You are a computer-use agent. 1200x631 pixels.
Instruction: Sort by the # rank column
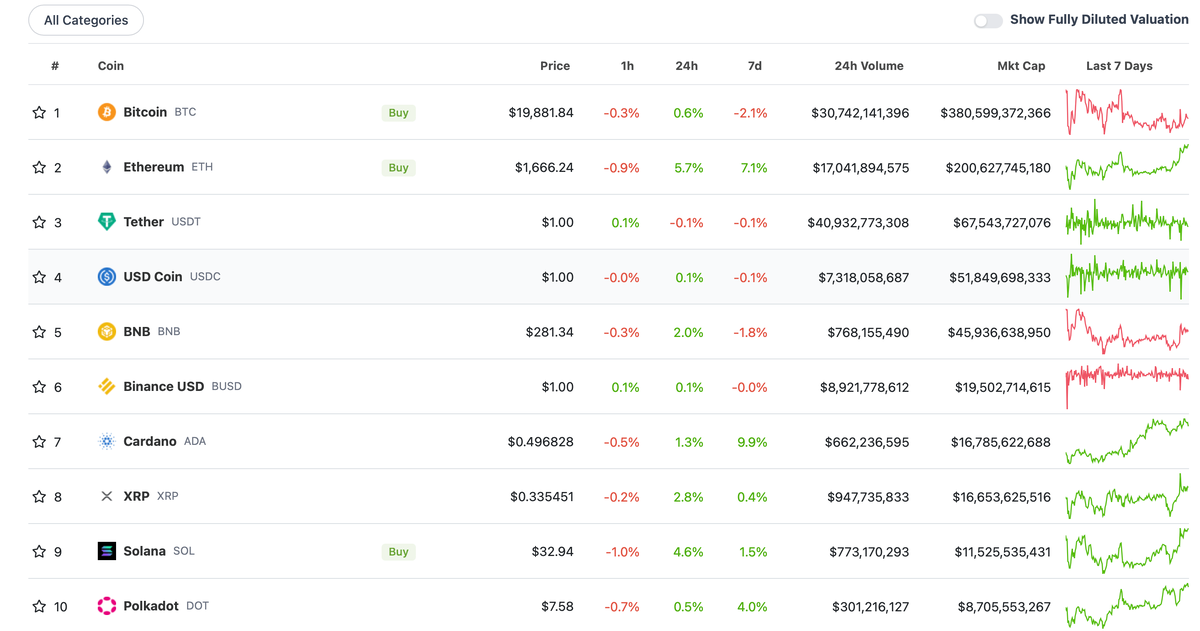pos(55,66)
